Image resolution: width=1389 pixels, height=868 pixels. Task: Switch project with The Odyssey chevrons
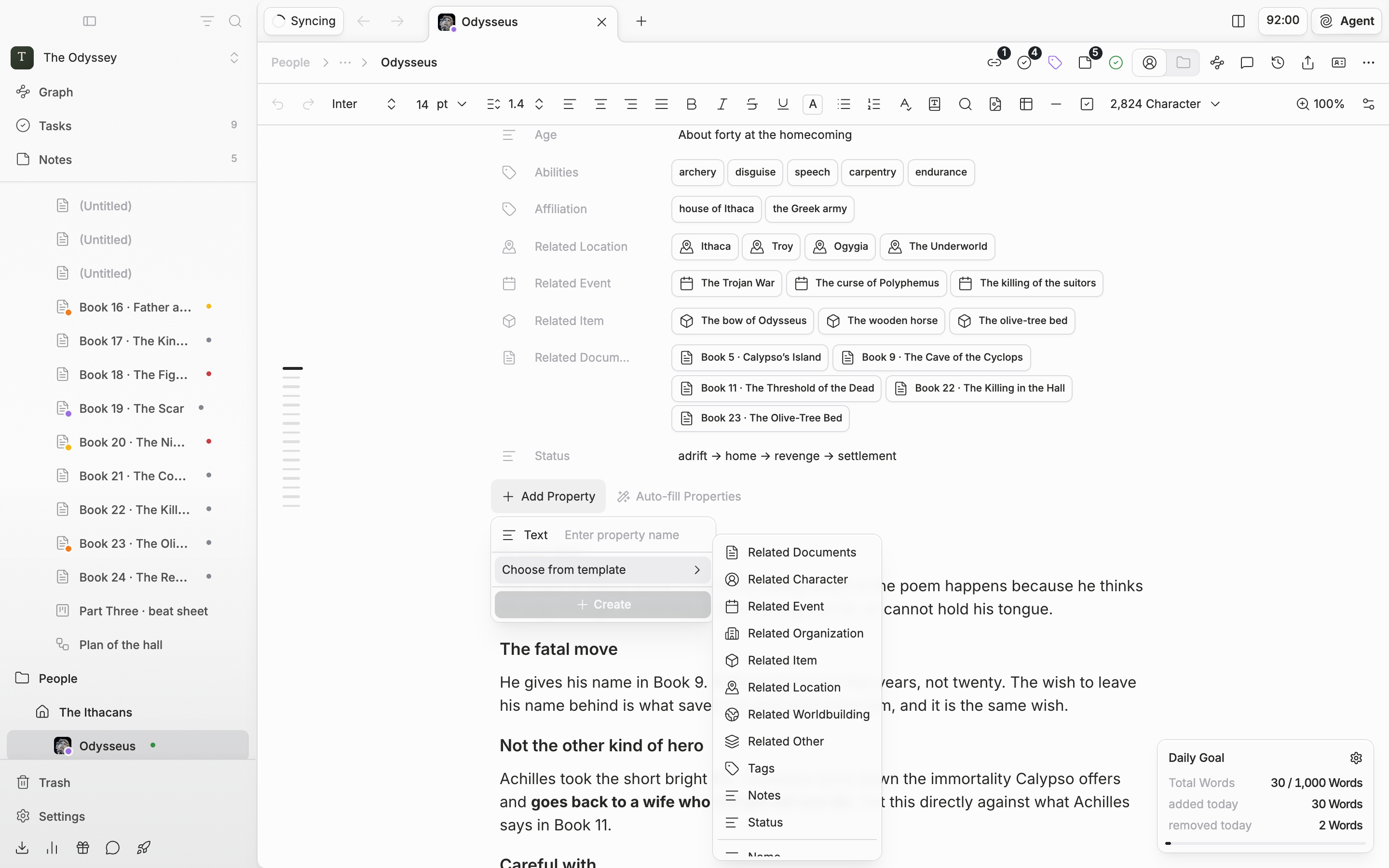[234, 57]
